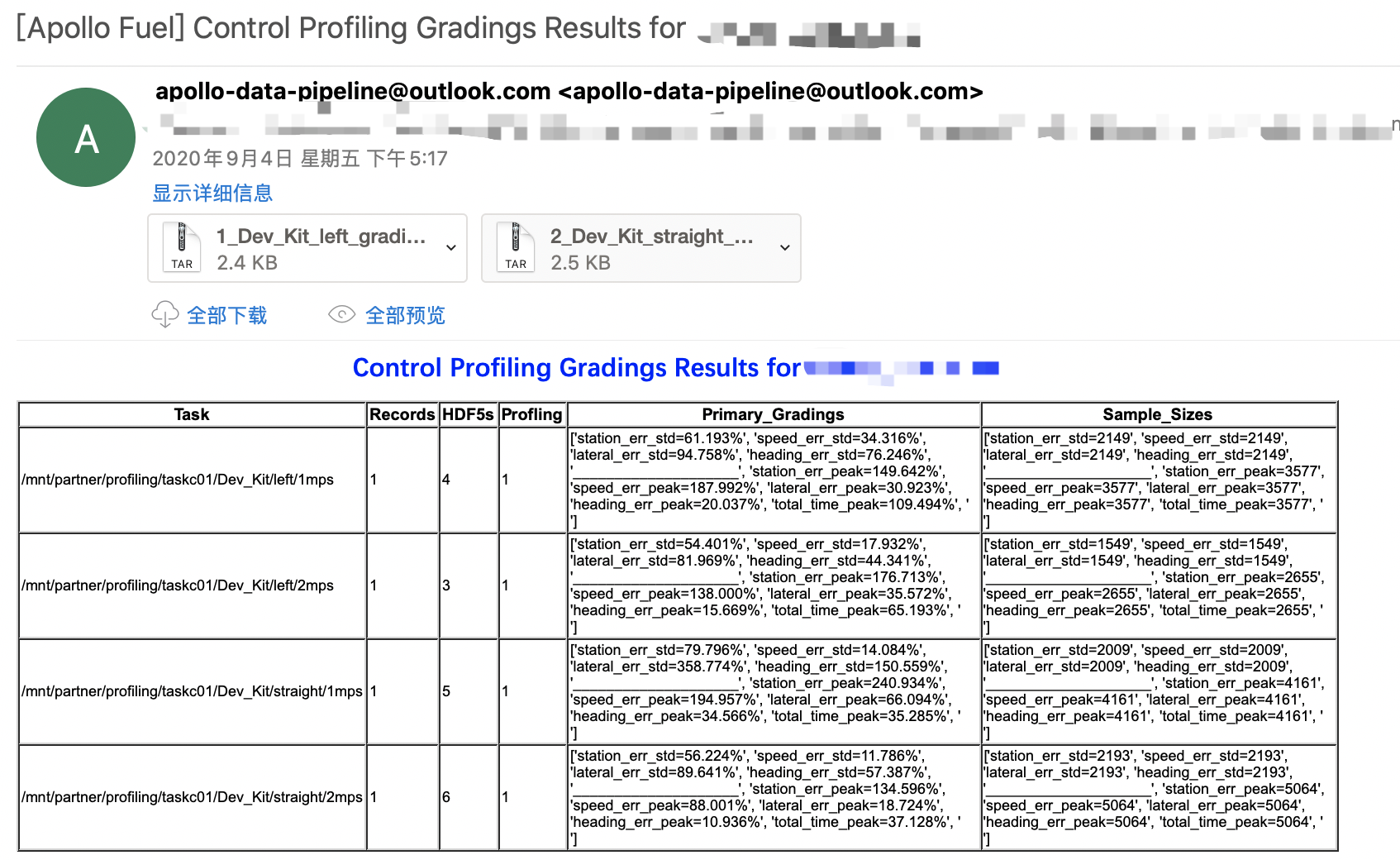Click HDF5s value 5 in straight/1mps row

446,691
